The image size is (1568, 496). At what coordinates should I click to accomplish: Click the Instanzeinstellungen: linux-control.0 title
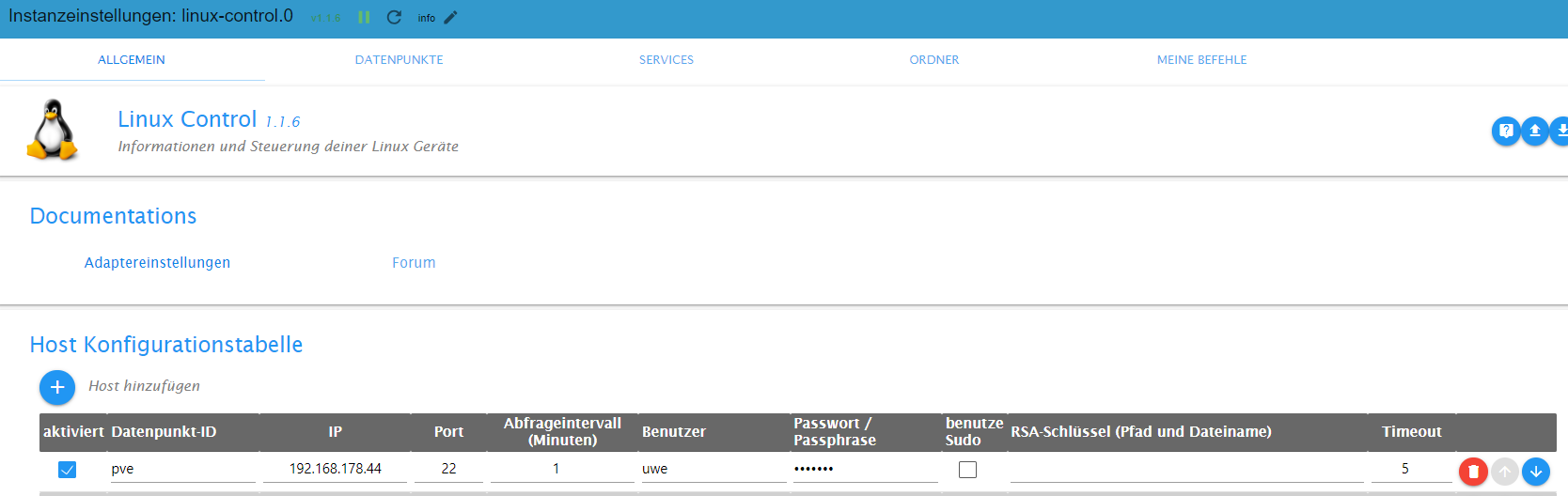point(150,16)
